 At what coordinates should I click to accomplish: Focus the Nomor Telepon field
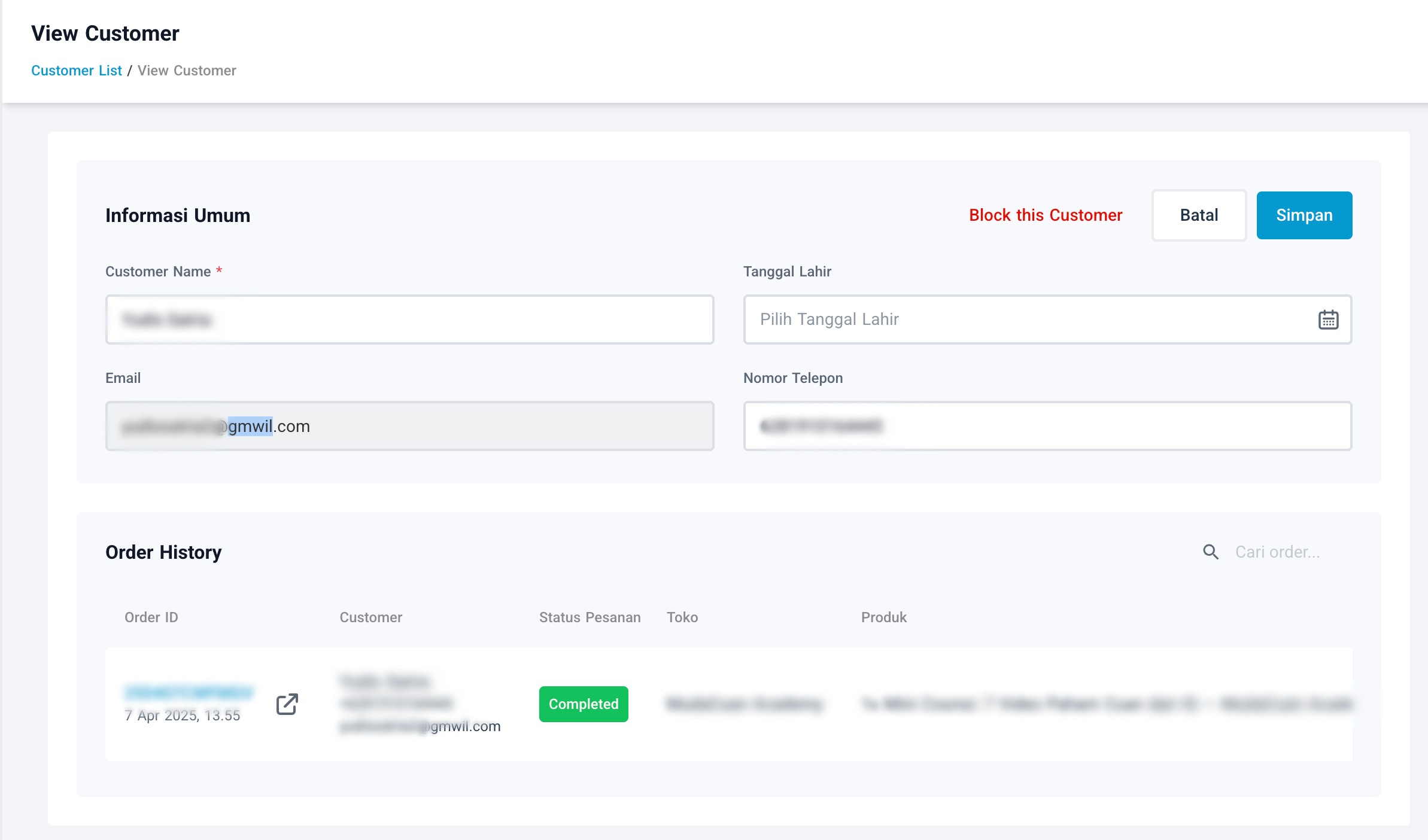1047,426
